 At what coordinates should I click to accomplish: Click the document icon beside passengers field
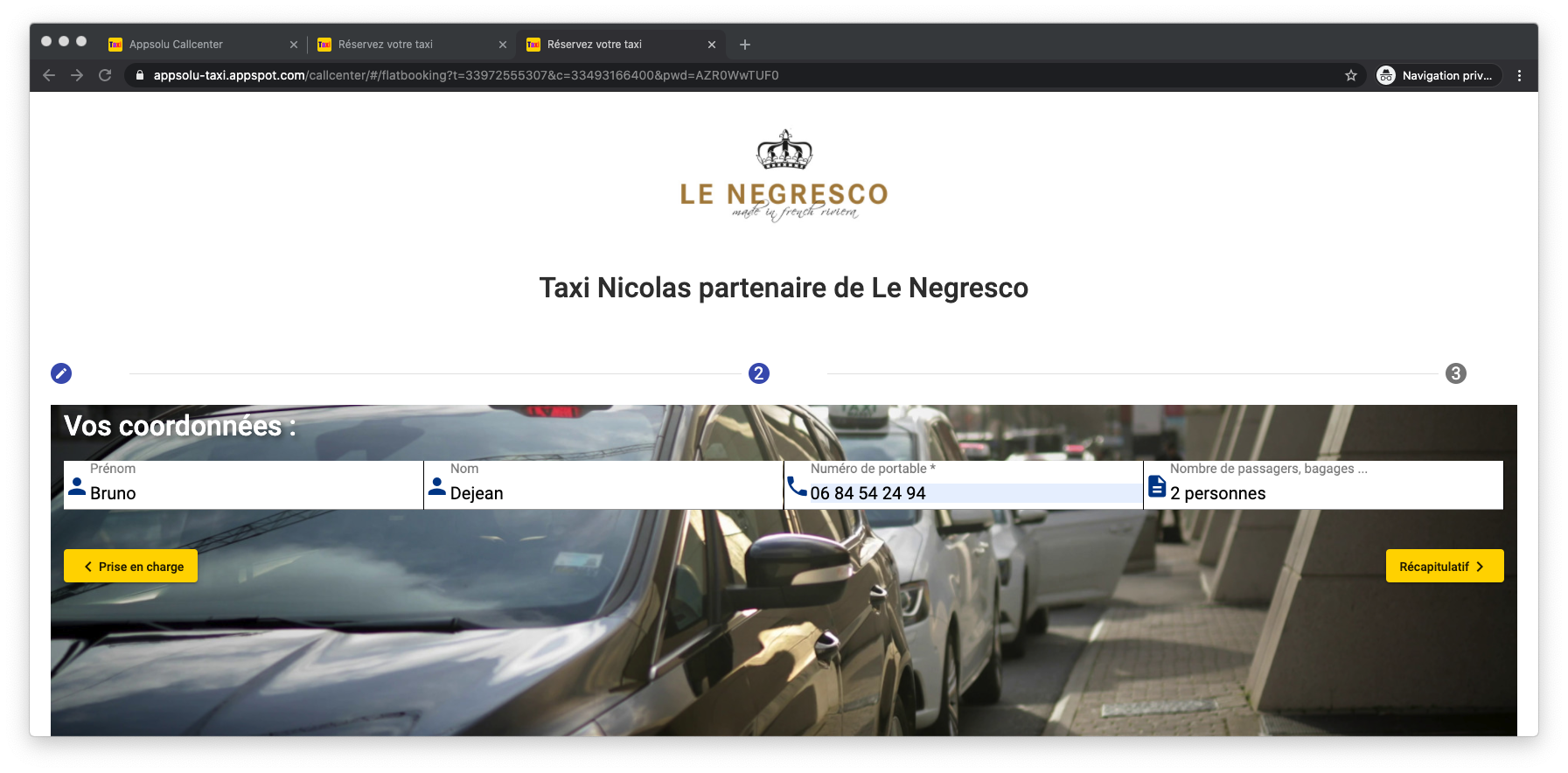[1157, 486]
